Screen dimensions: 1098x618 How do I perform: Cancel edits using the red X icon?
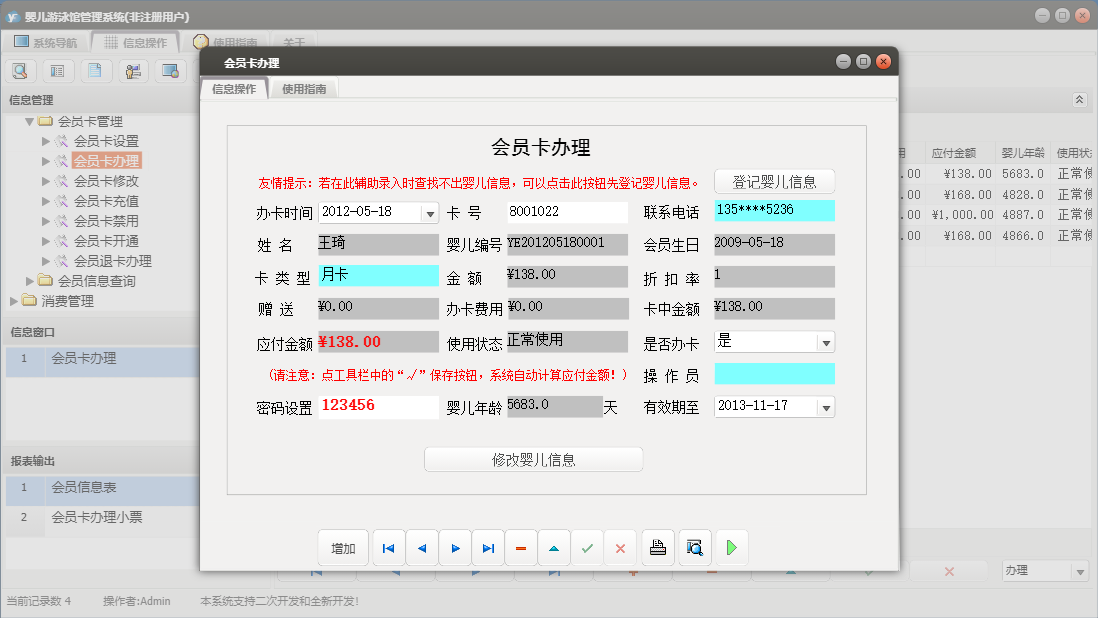[x=620, y=547]
